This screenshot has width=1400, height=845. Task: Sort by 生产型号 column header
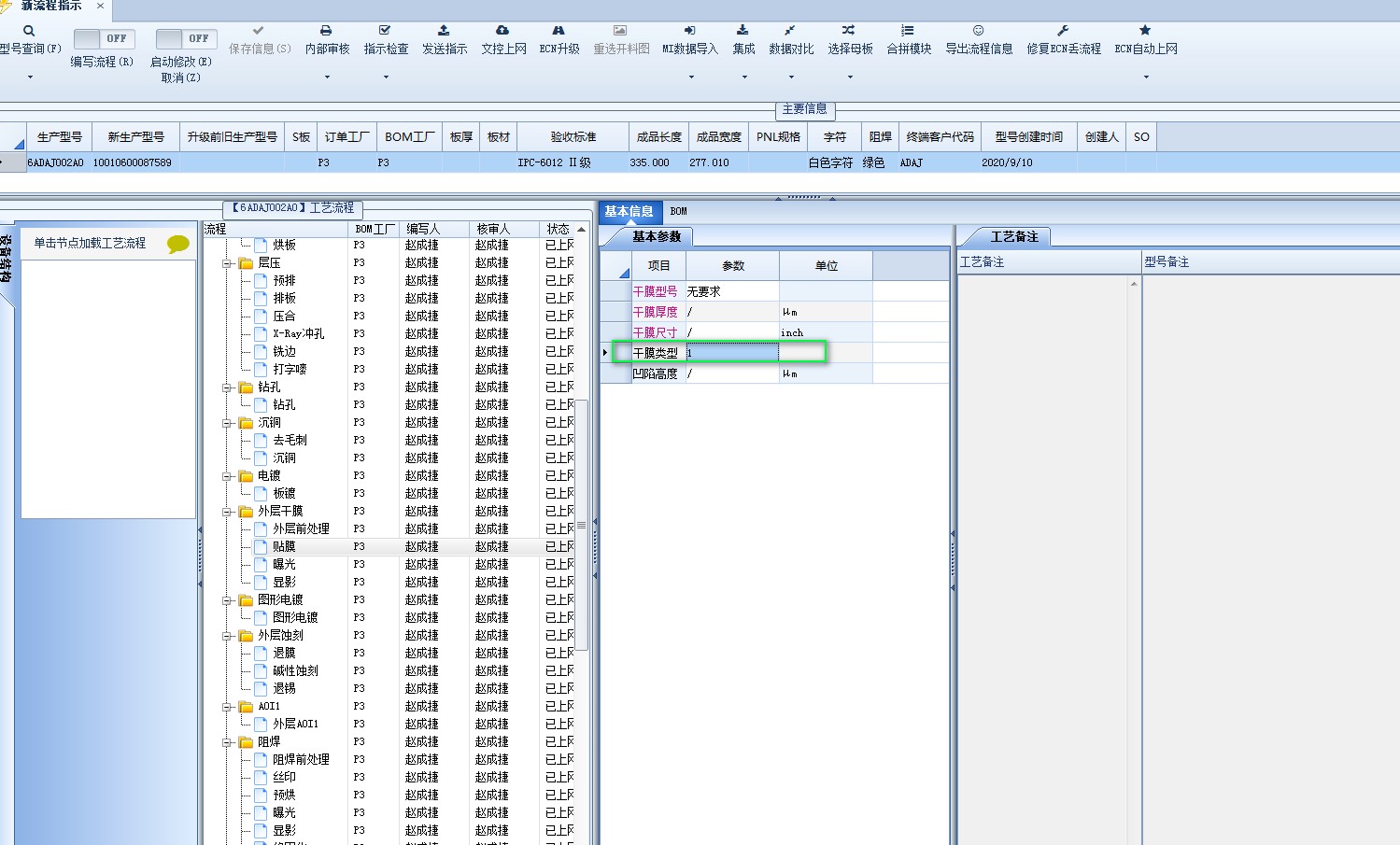point(60,136)
